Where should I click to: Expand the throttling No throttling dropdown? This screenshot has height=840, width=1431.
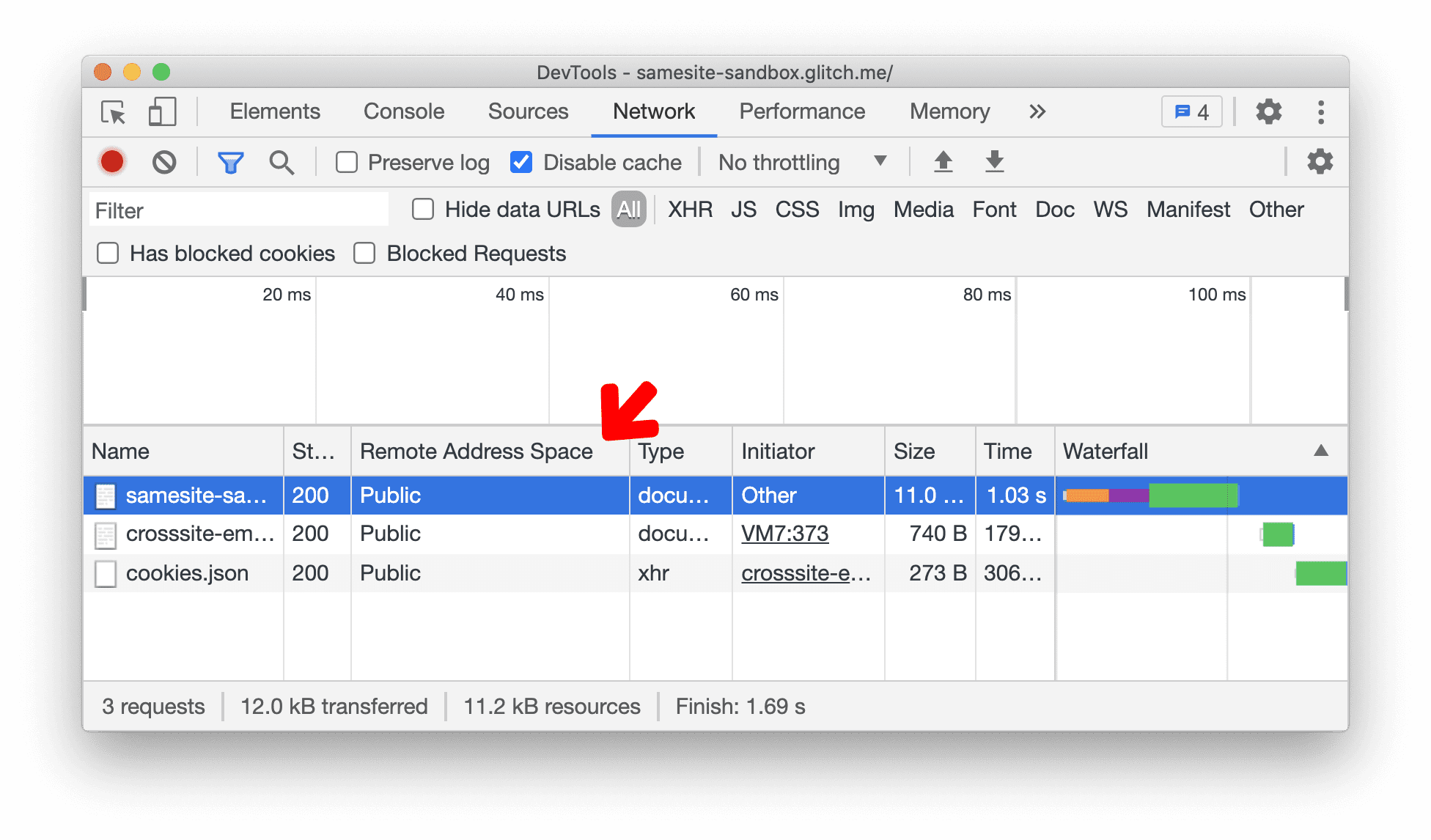(800, 163)
